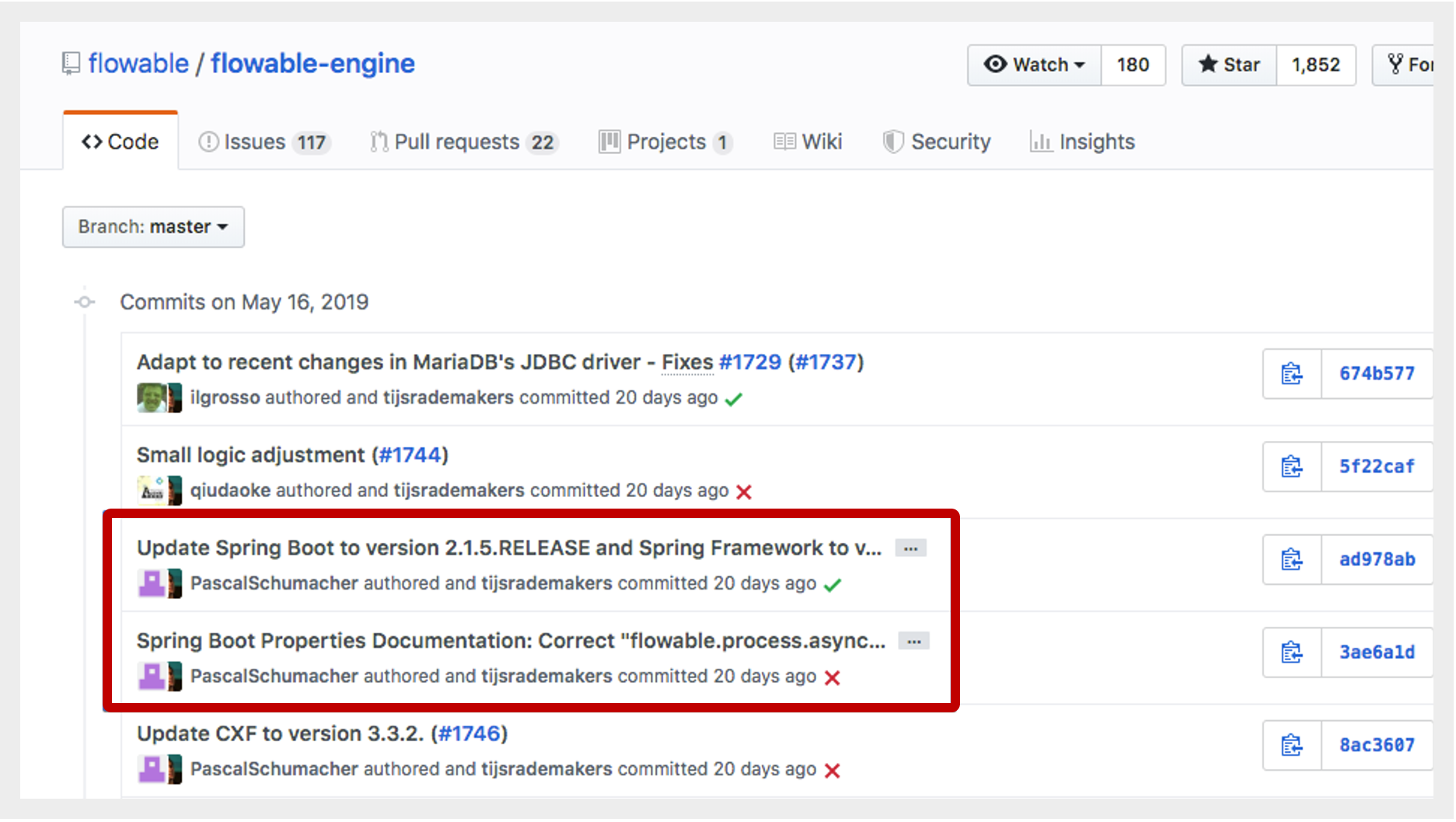Click green check status on Spring Boot 2.1.5 commit

coord(833,585)
